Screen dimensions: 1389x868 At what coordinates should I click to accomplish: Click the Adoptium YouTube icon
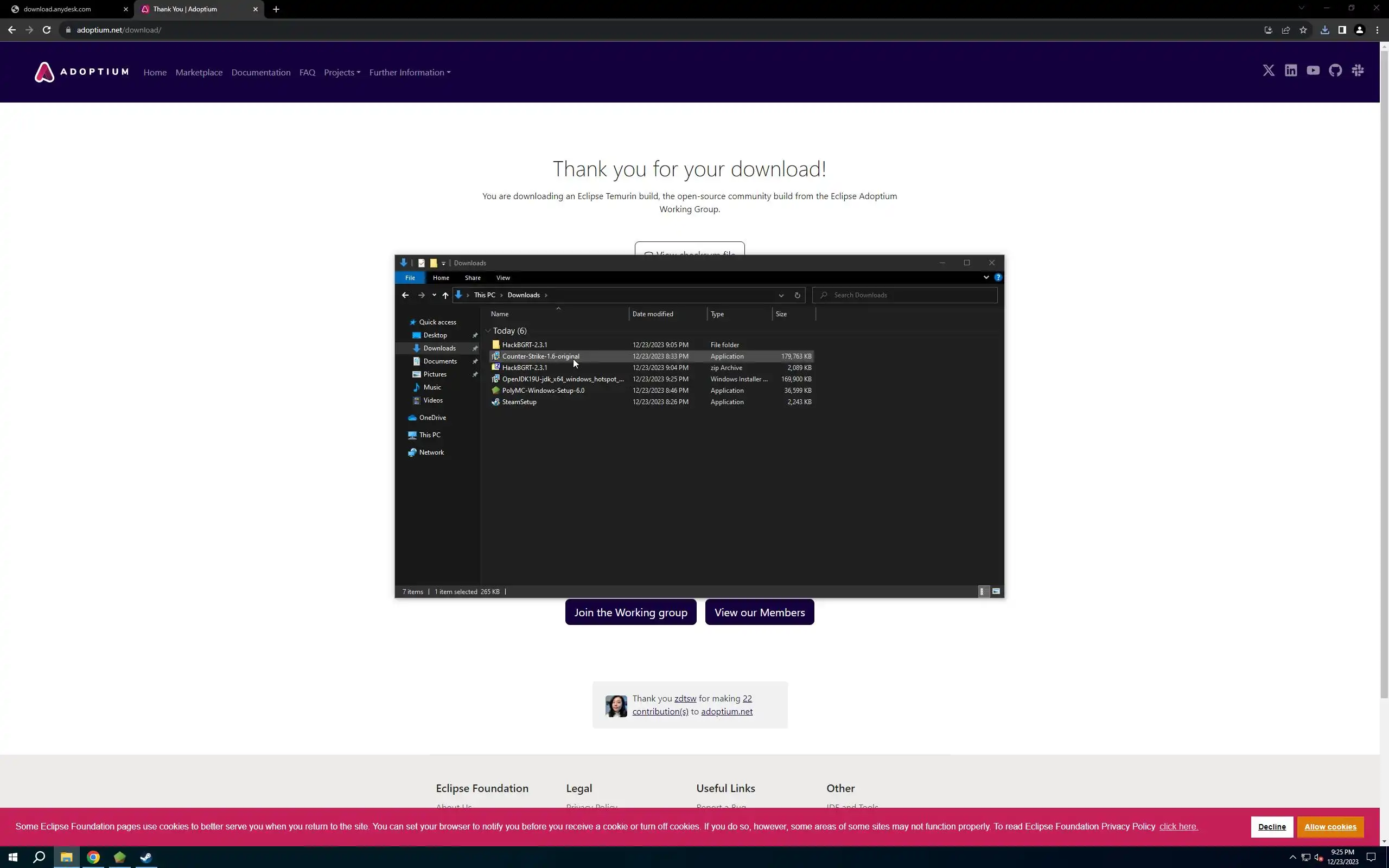point(1312,71)
